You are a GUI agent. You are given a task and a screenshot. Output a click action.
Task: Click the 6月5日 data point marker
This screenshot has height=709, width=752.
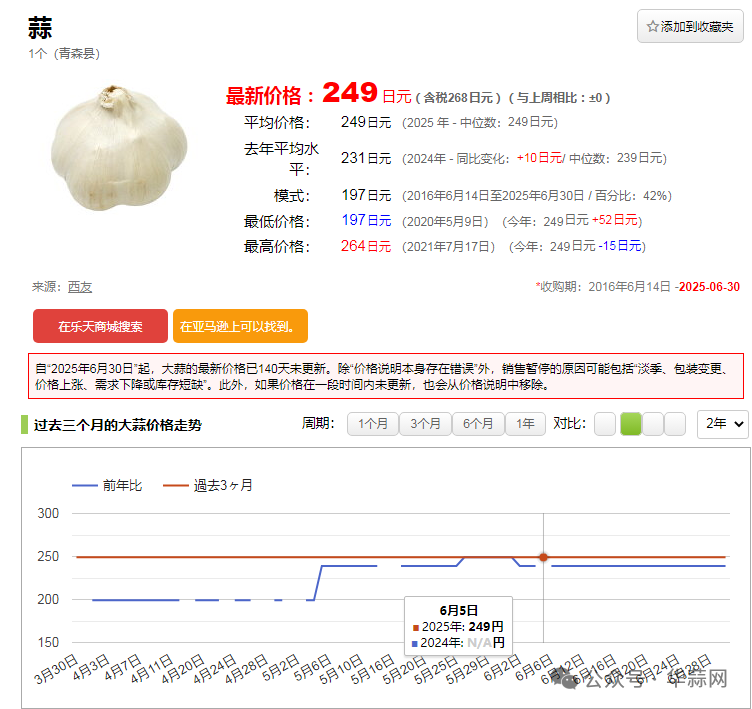[x=543, y=557]
